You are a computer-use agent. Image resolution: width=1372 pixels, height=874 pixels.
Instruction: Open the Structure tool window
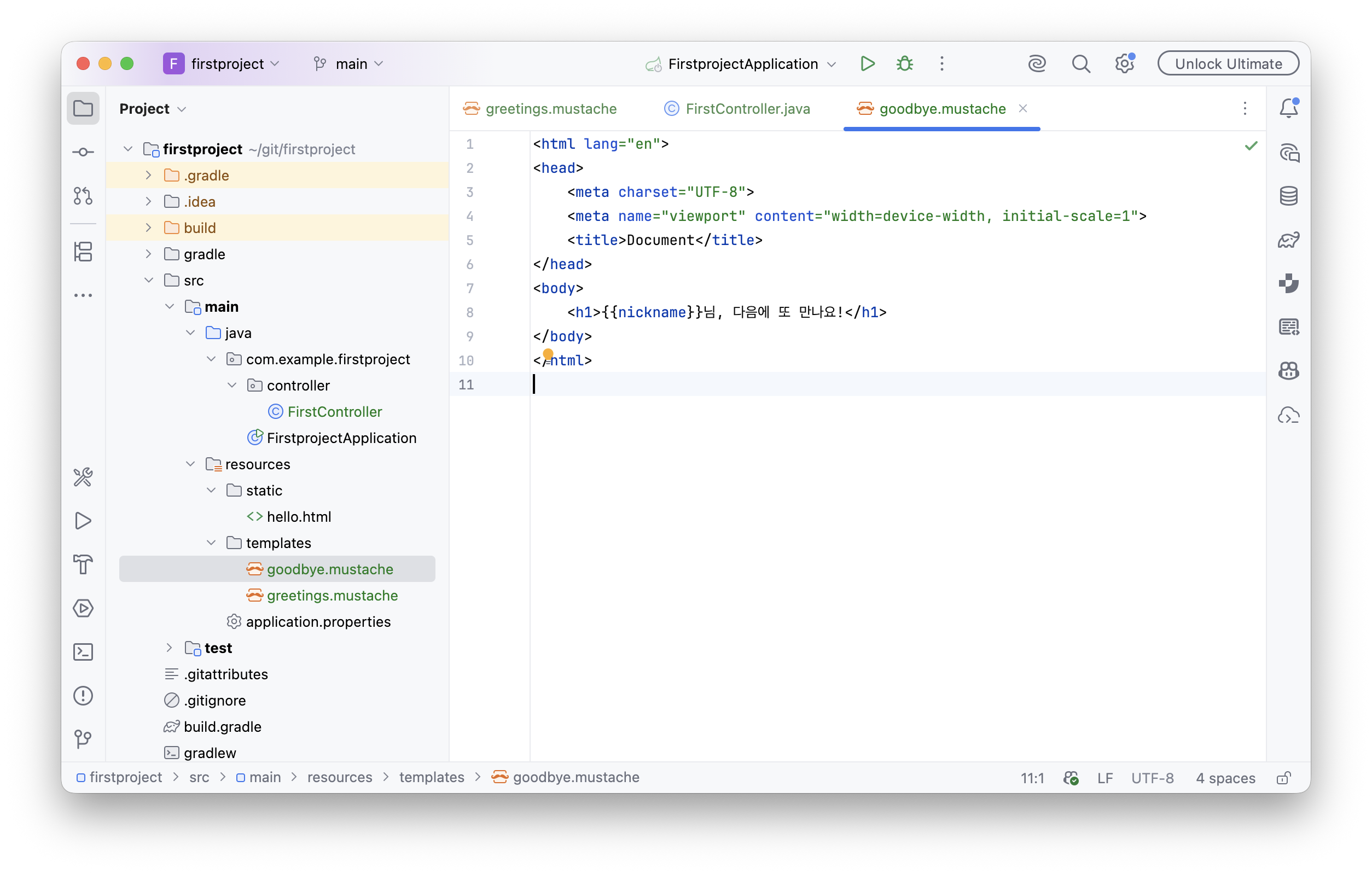coord(83,251)
